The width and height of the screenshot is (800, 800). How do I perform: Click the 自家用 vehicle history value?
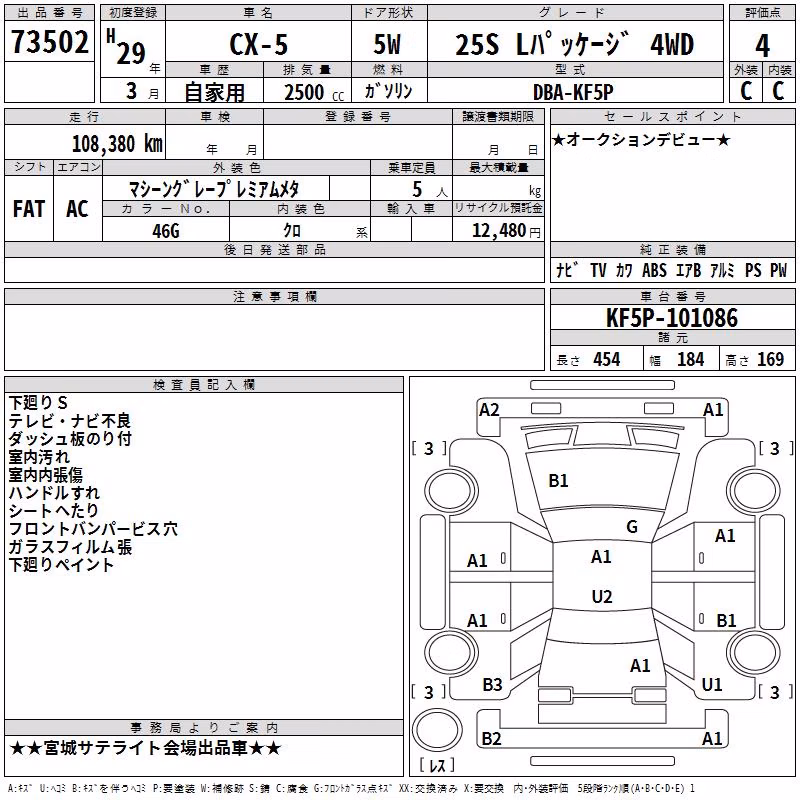coord(214,92)
